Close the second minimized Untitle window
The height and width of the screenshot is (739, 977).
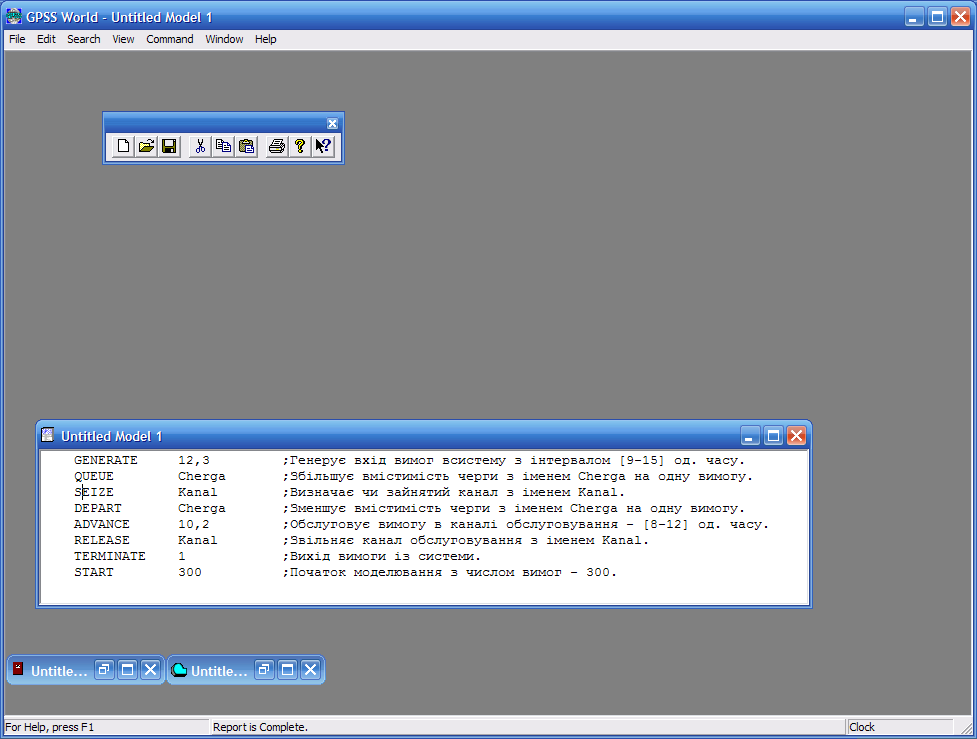310,670
